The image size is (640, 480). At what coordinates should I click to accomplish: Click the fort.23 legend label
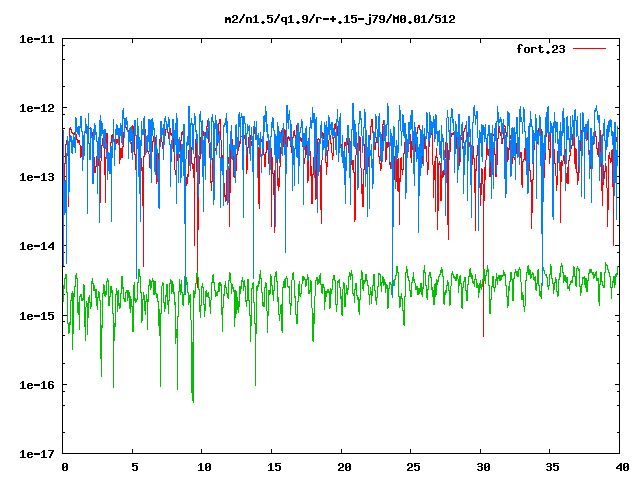pyautogui.click(x=541, y=49)
